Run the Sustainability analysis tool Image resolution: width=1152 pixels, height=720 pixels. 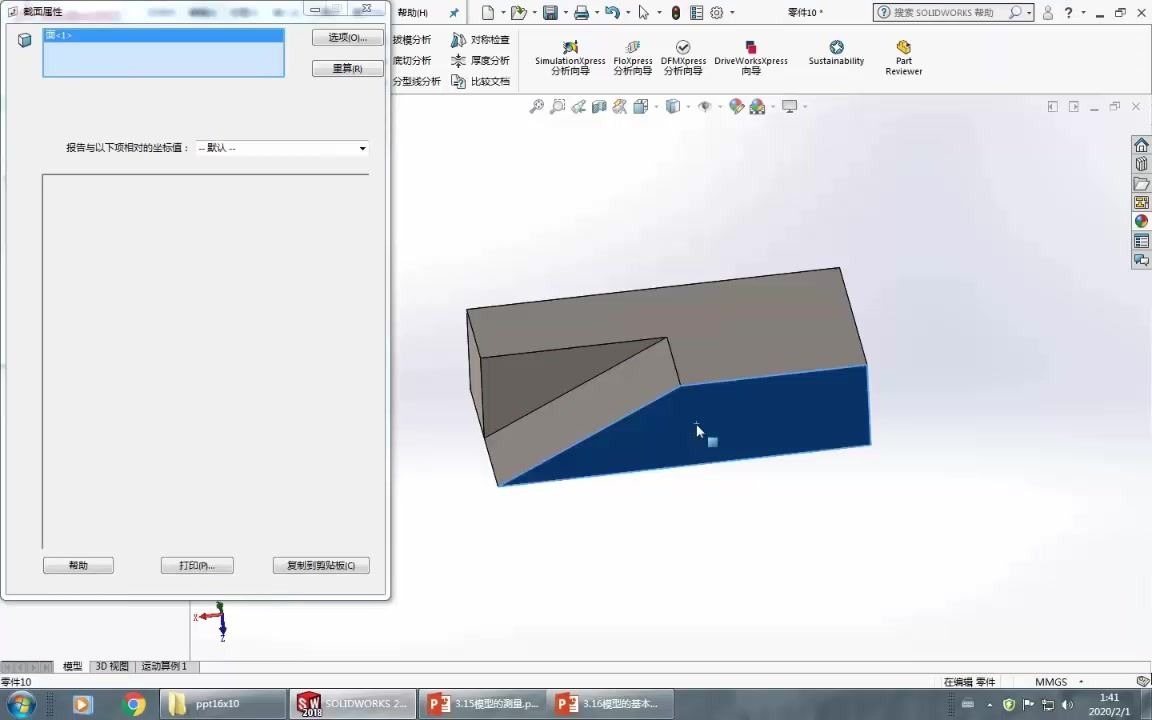click(836, 55)
